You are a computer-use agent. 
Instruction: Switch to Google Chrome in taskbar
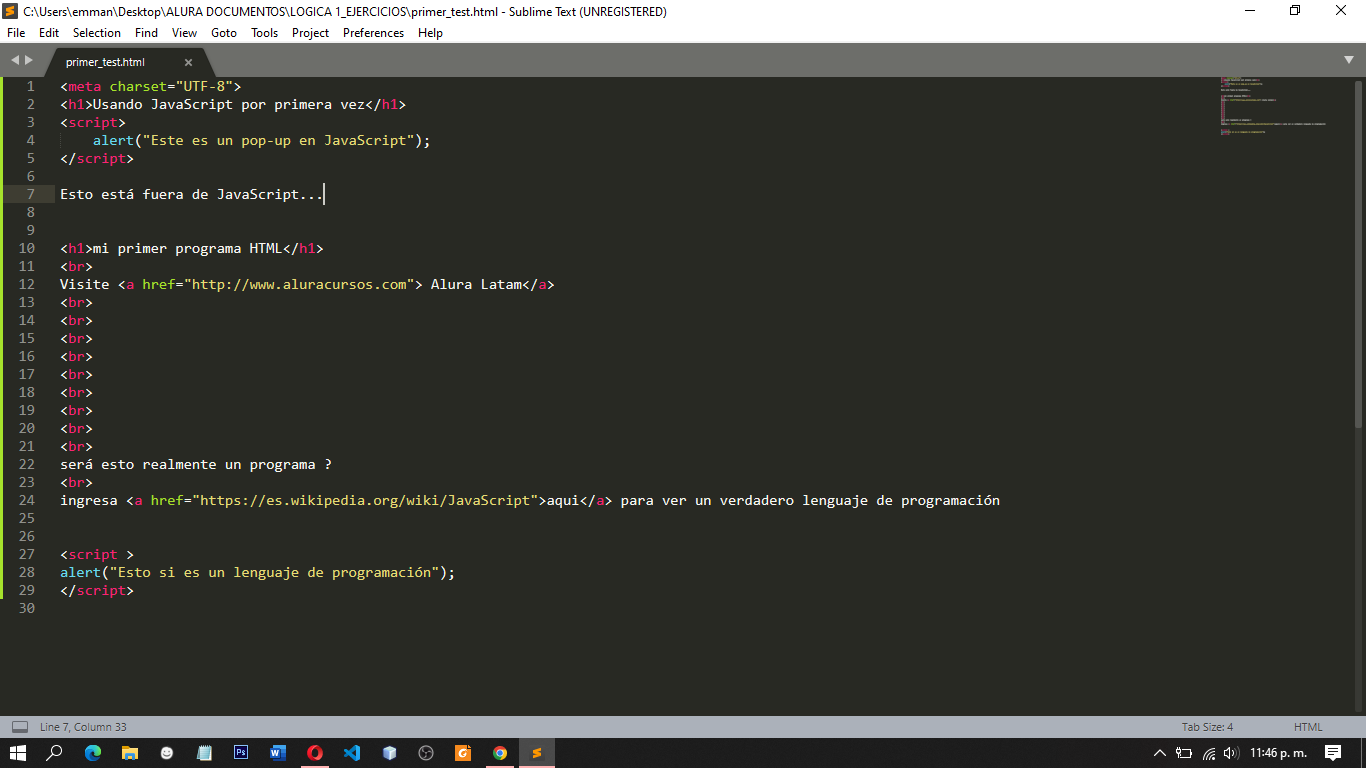tap(500, 753)
